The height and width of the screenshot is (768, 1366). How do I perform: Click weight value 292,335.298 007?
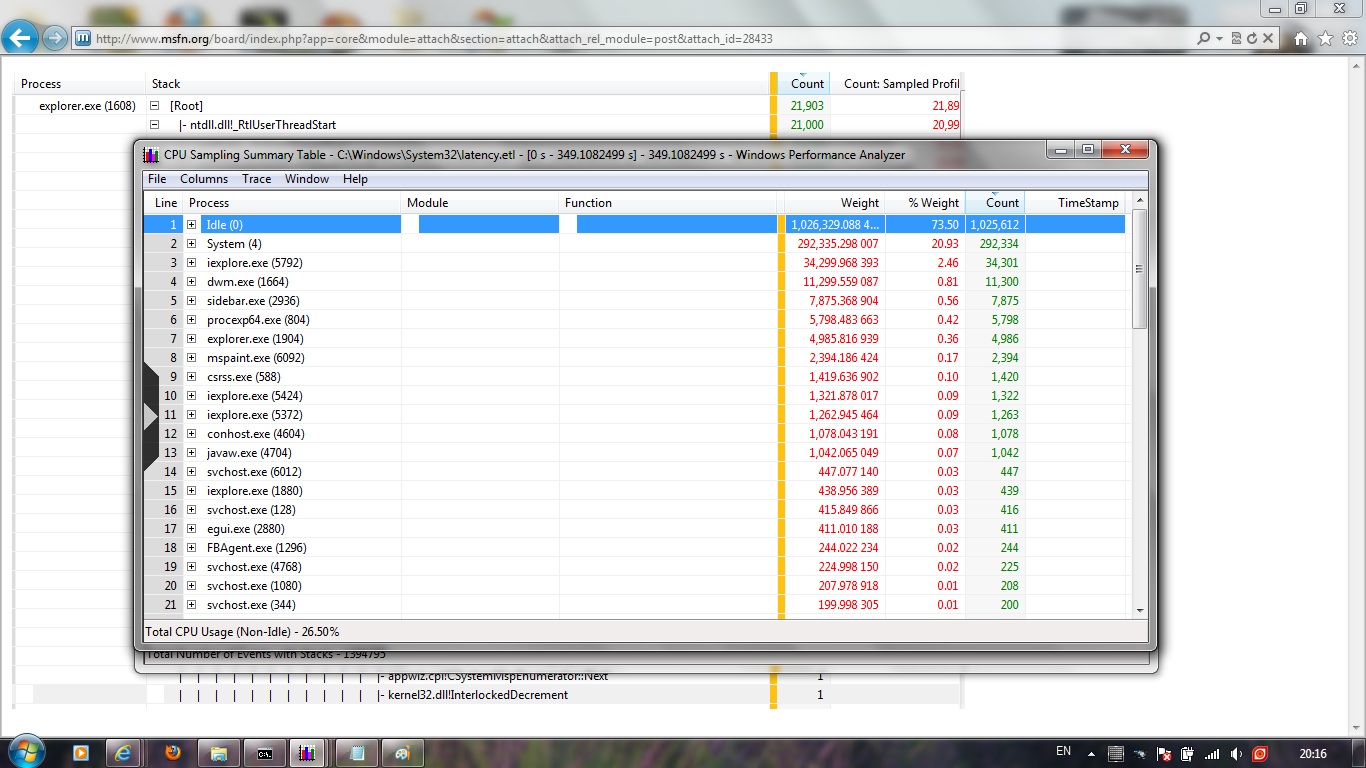[x=837, y=244]
